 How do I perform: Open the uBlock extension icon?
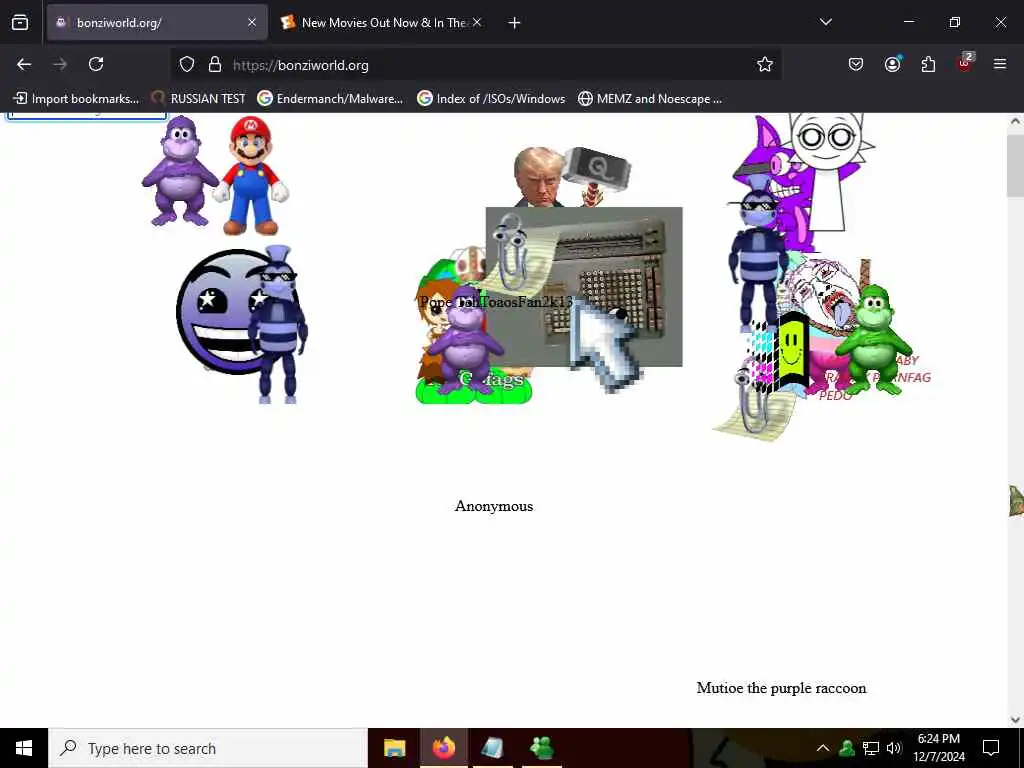965,63
